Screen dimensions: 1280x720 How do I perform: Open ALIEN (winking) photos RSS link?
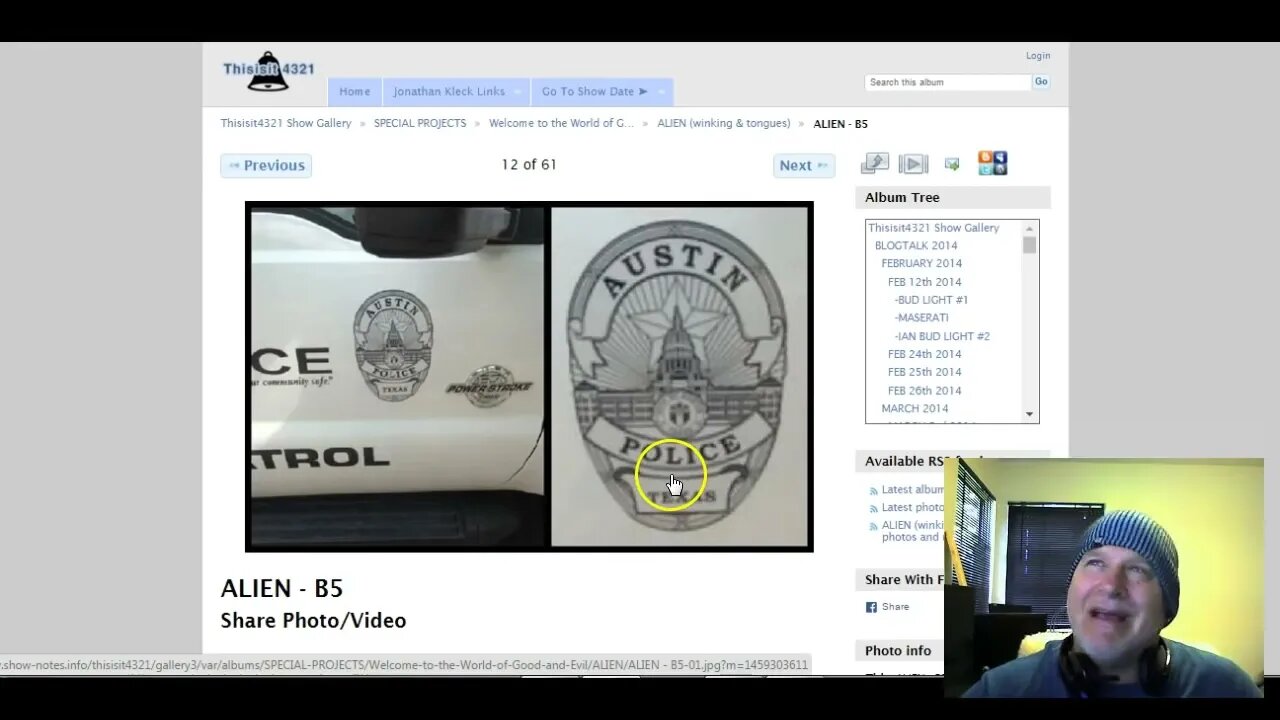[912, 531]
